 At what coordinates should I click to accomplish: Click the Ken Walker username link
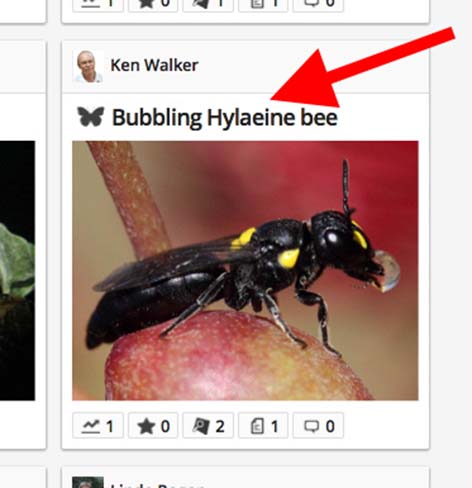click(154, 65)
